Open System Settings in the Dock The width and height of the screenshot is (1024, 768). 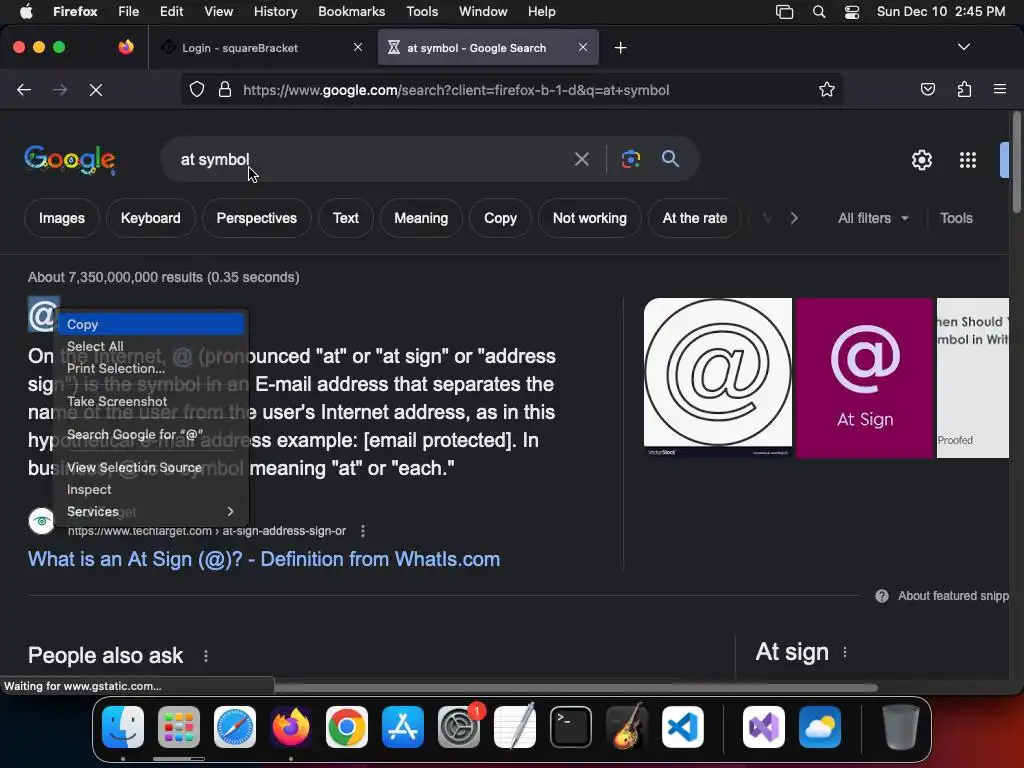pos(459,727)
